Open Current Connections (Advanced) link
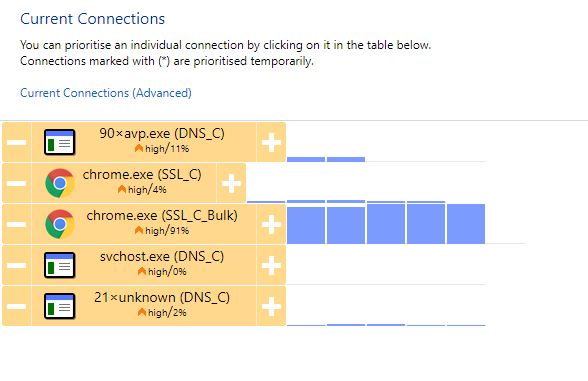588x381 pixels. point(106,93)
